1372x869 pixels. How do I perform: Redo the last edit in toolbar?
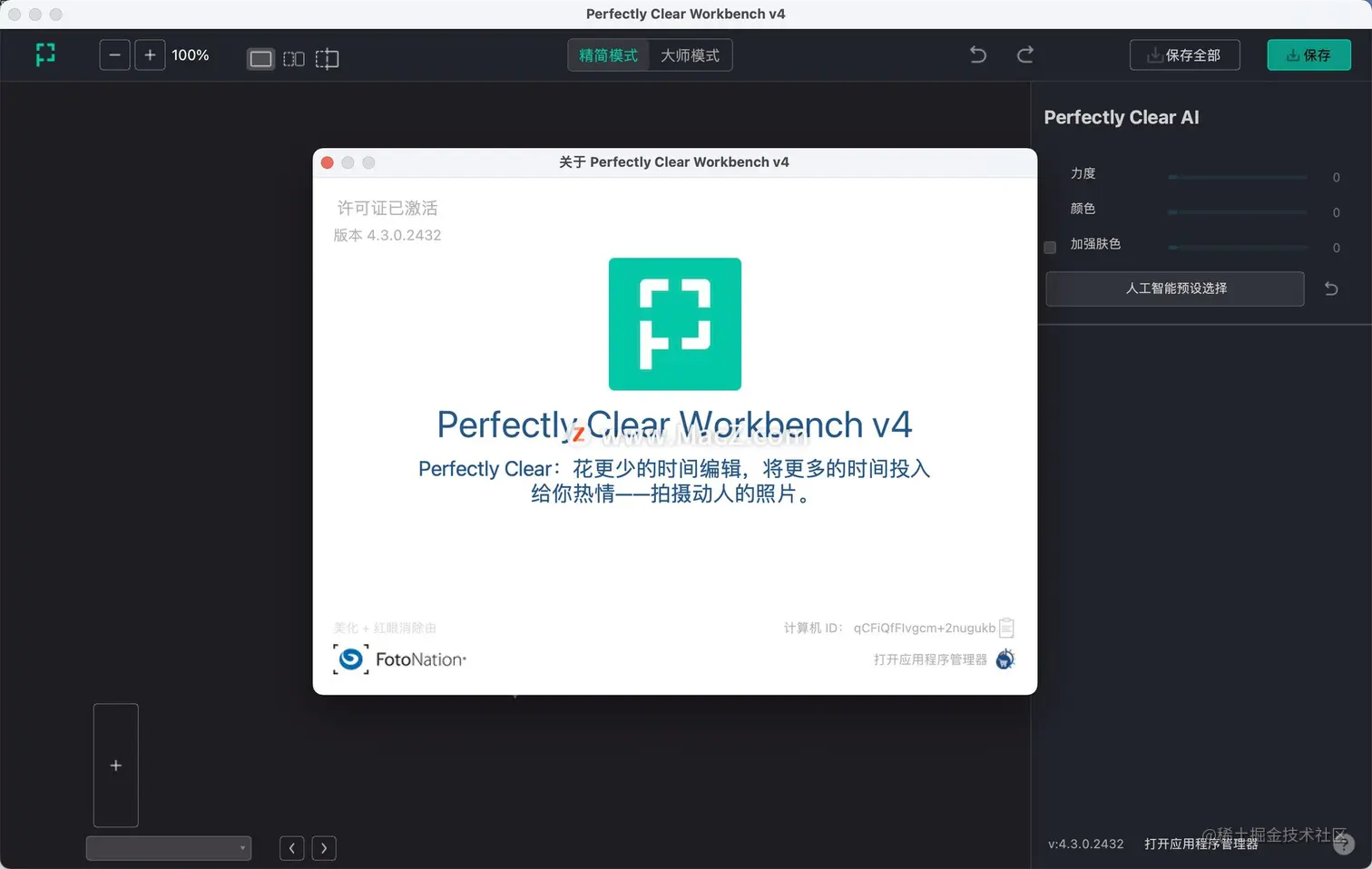1025,54
